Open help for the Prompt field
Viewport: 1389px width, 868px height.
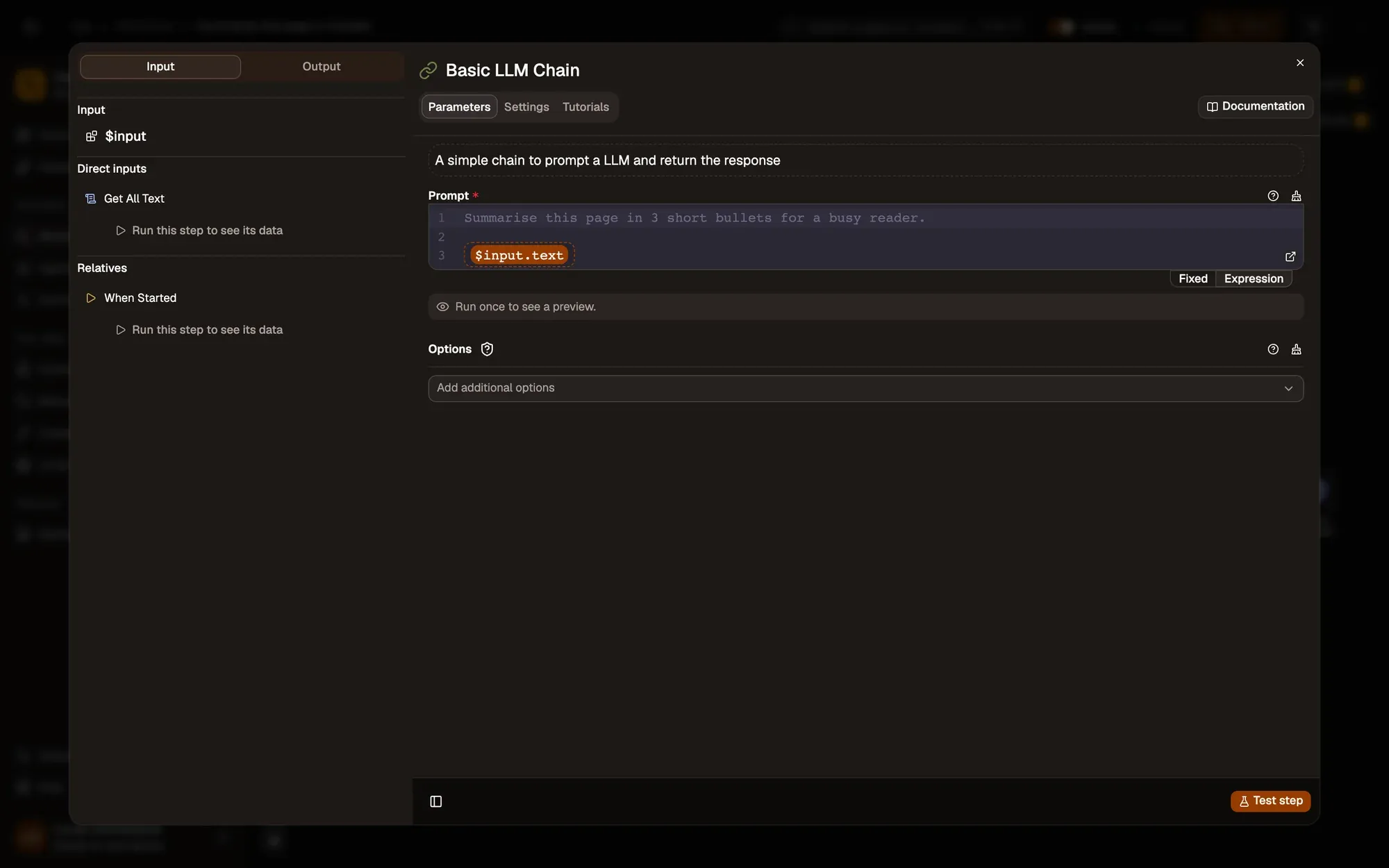[x=1273, y=196]
